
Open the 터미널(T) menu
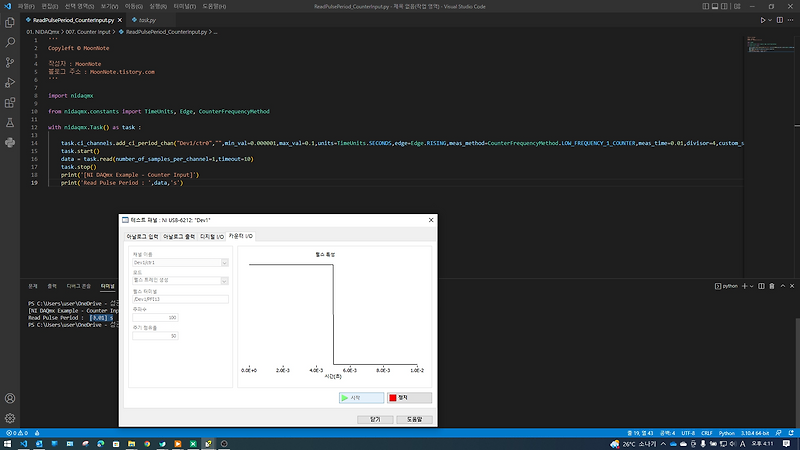184,6
